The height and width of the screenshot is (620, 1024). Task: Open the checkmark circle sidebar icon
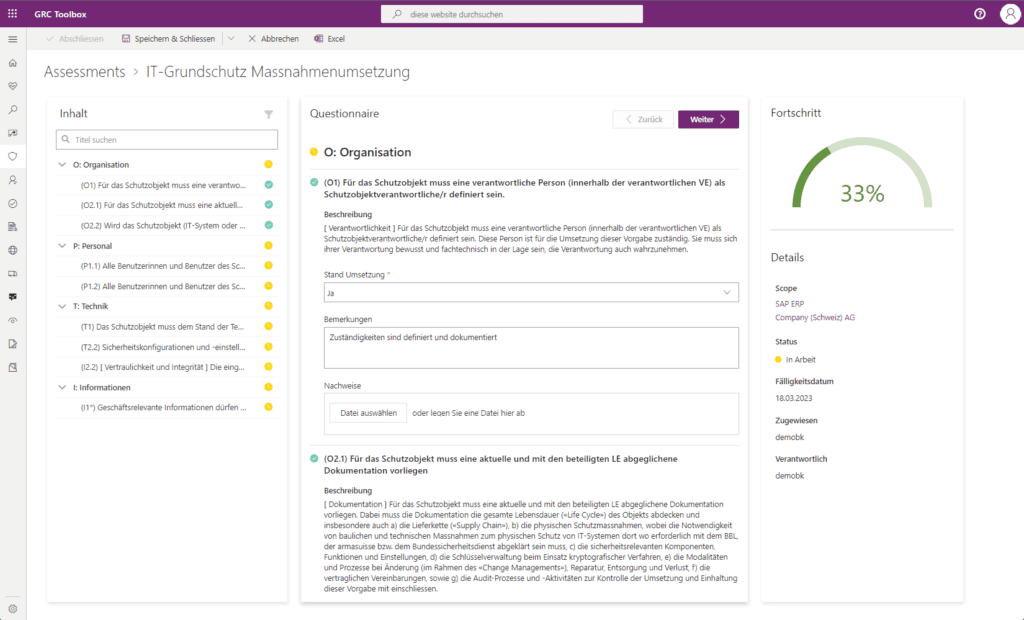(x=12, y=203)
